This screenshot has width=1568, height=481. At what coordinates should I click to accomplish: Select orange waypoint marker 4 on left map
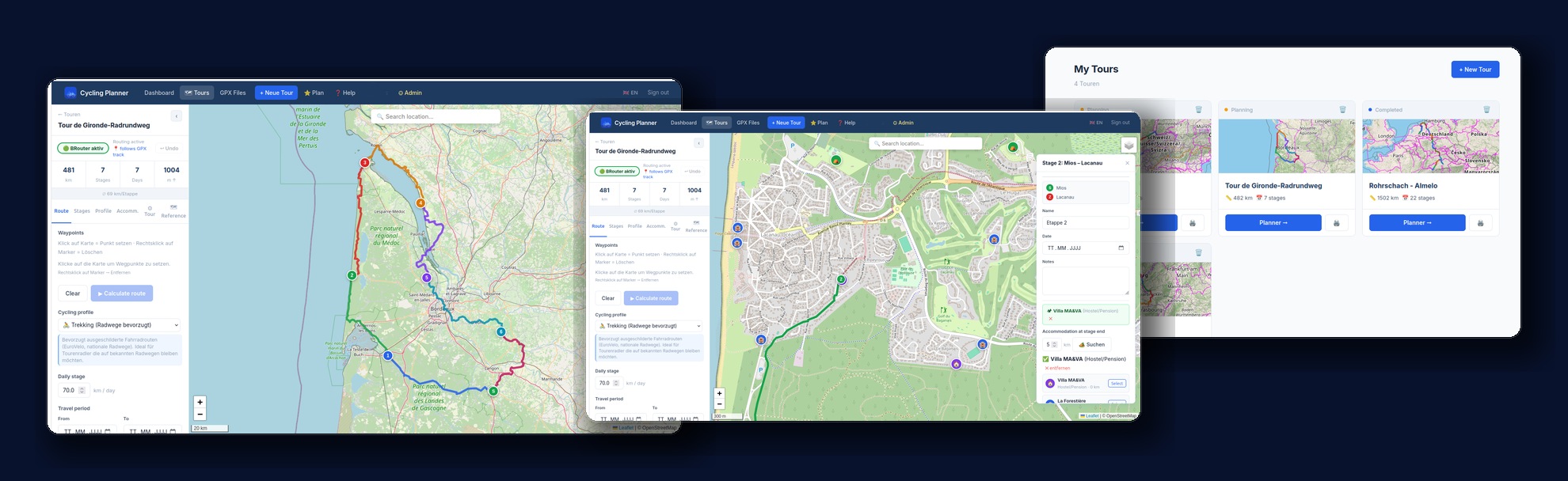click(x=421, y=203)
